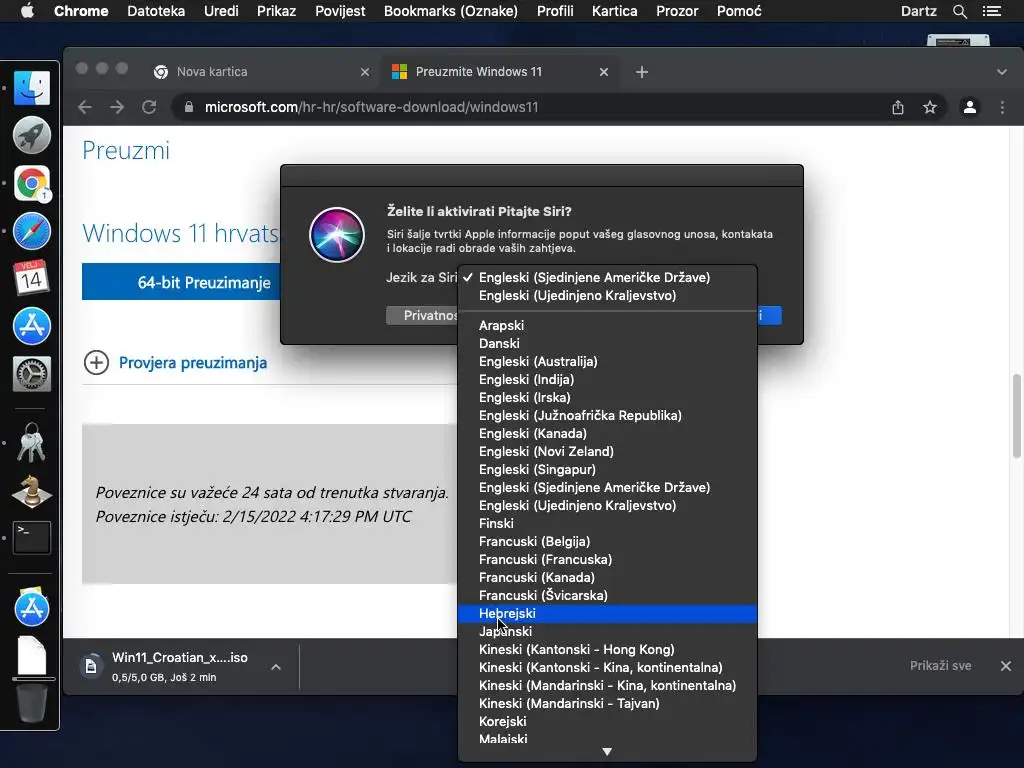The image size is (1024, 768).
Task: Open the Calendar icon showing 14
Action: click(x=31, y=278)
